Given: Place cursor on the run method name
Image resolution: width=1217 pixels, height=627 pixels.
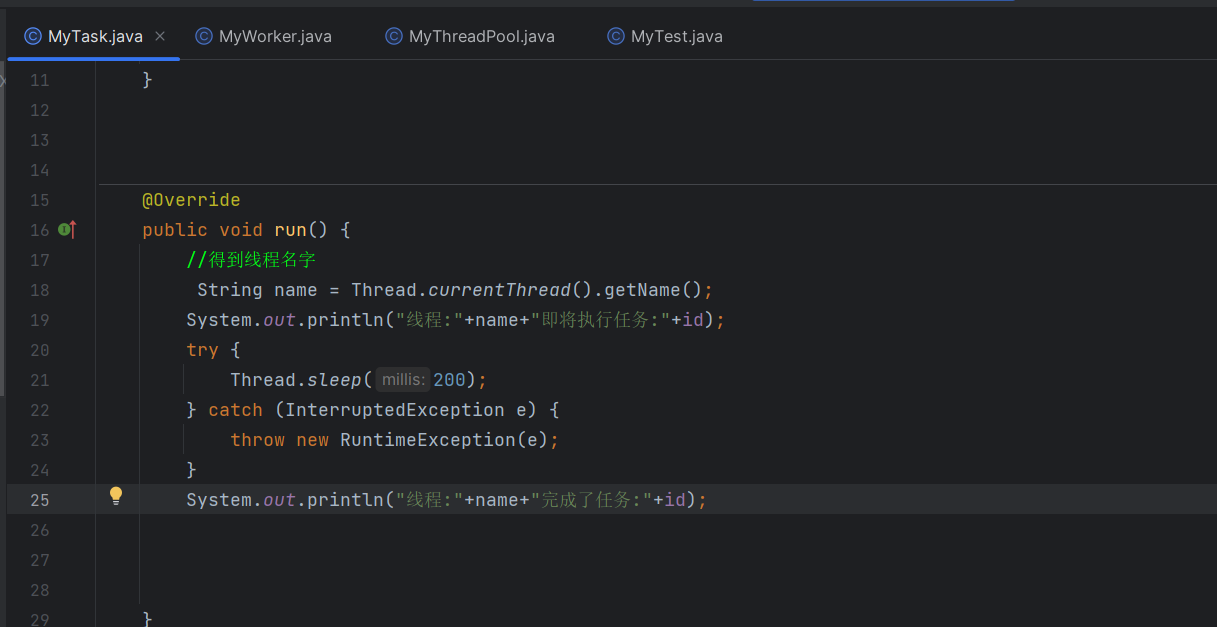Looking at the screenshot, I should (290, 230).
